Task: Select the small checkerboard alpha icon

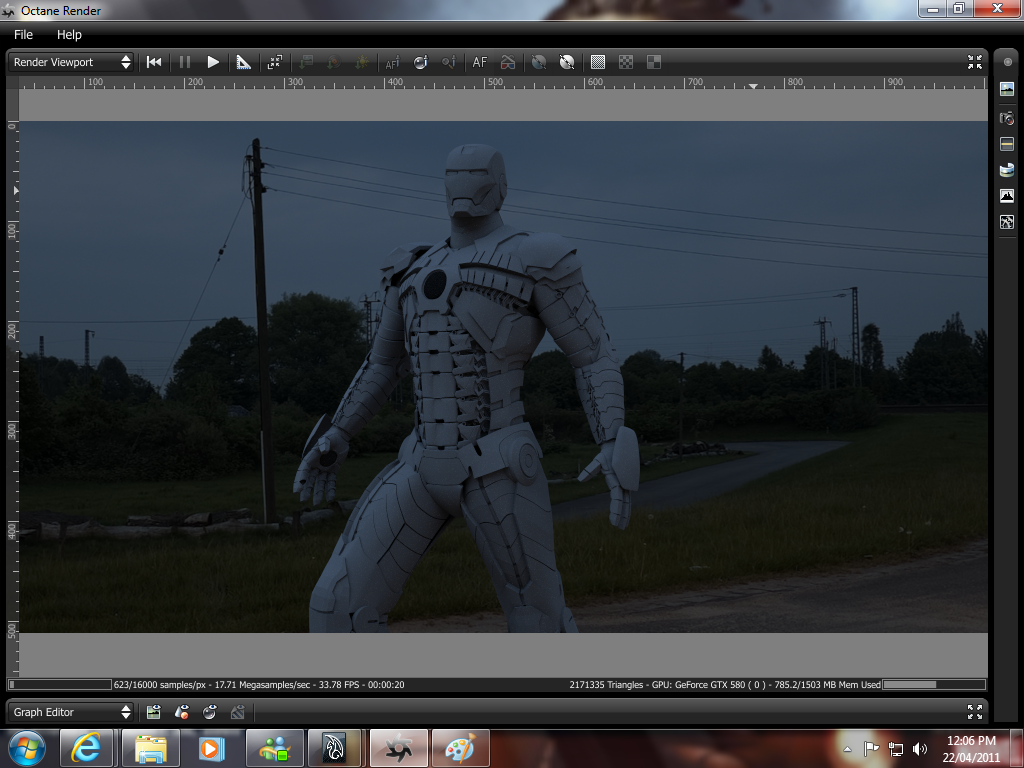Action: [x=626, y=62]
